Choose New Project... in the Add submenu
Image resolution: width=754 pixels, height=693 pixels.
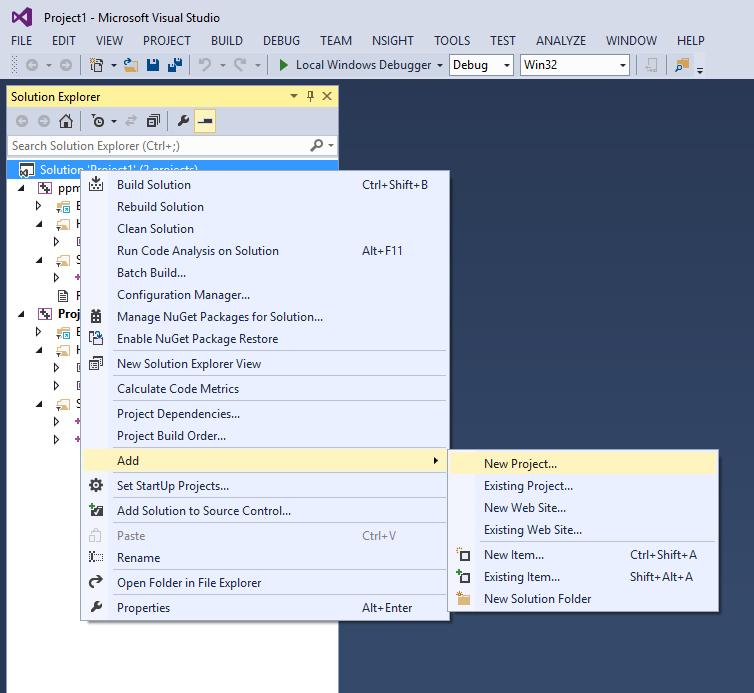tap(583, 464)
